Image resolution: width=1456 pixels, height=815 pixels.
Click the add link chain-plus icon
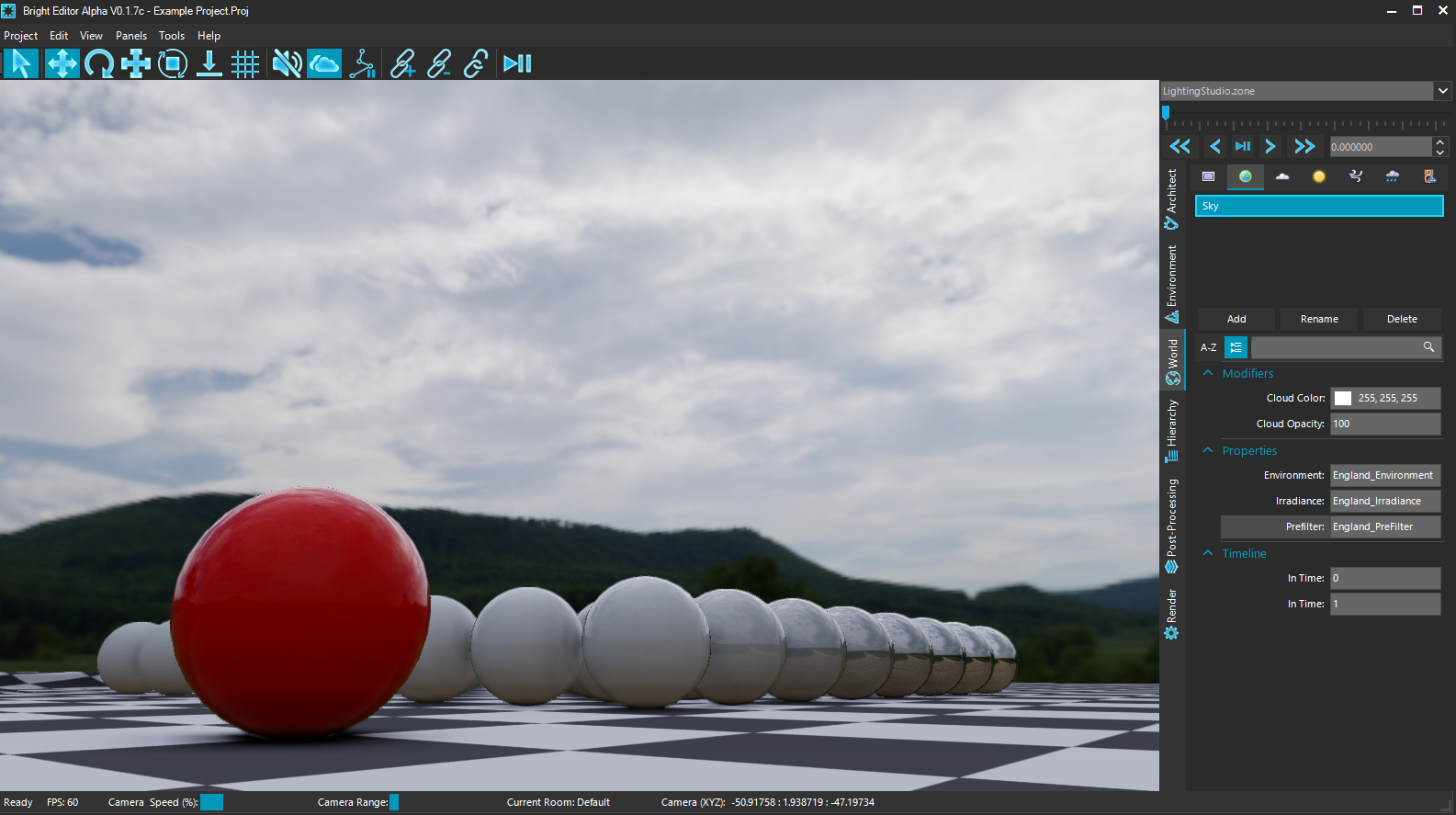[x=402, y=63]
